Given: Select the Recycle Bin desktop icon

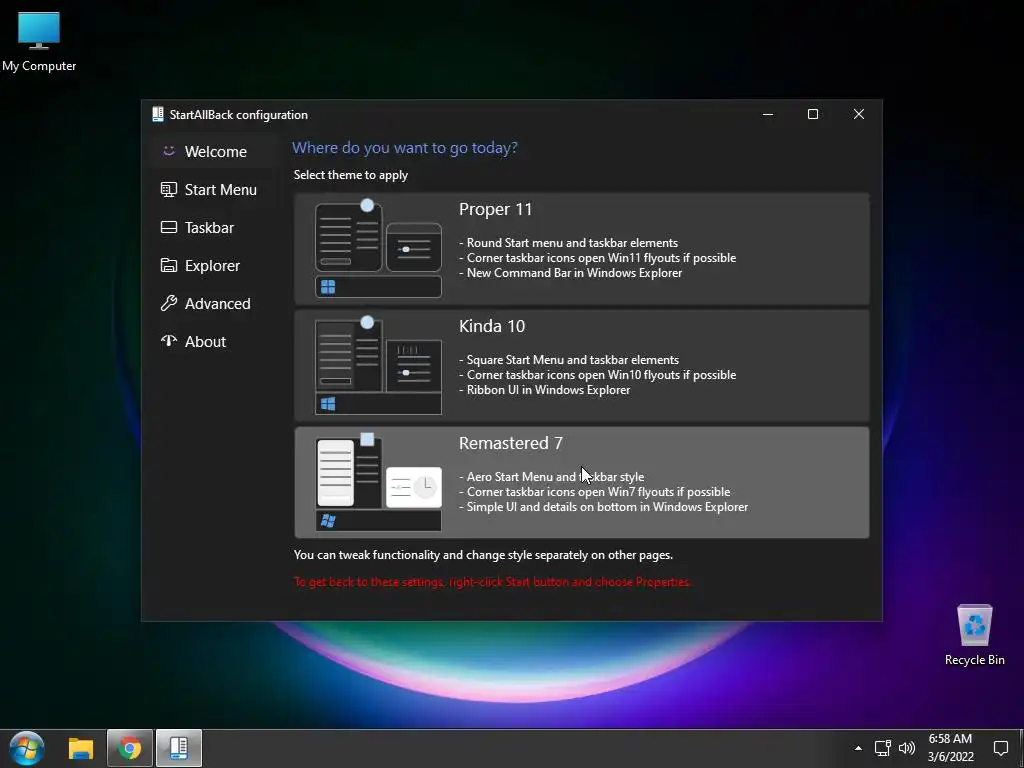Looking at the screenshot, I should coord(974,635).
